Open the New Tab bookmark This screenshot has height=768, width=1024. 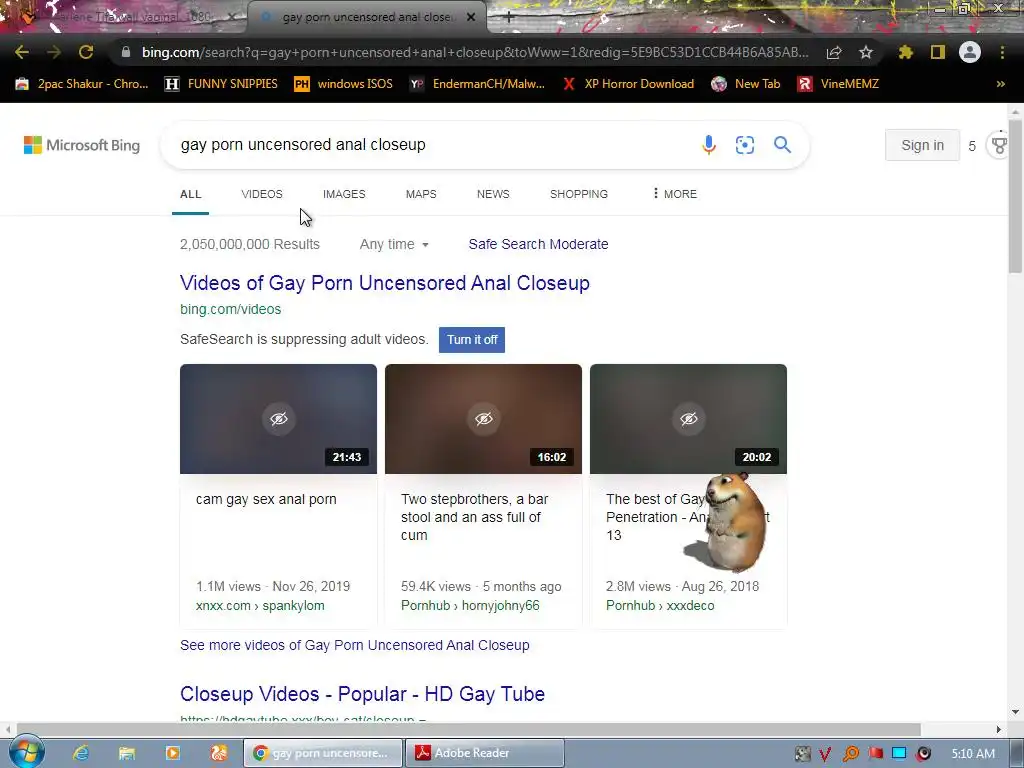coord(746,84)
